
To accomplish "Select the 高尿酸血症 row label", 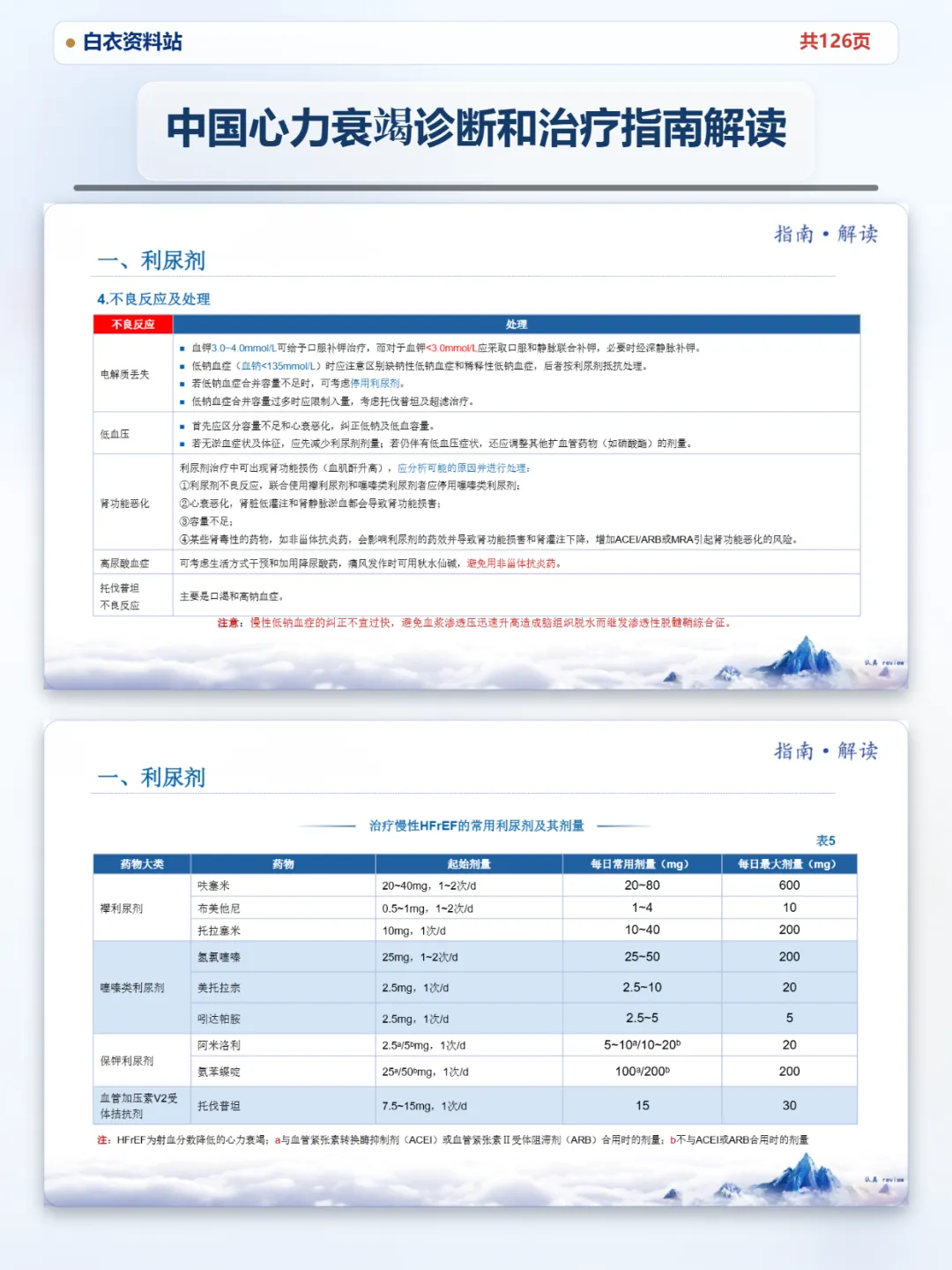I will point(124,563).
